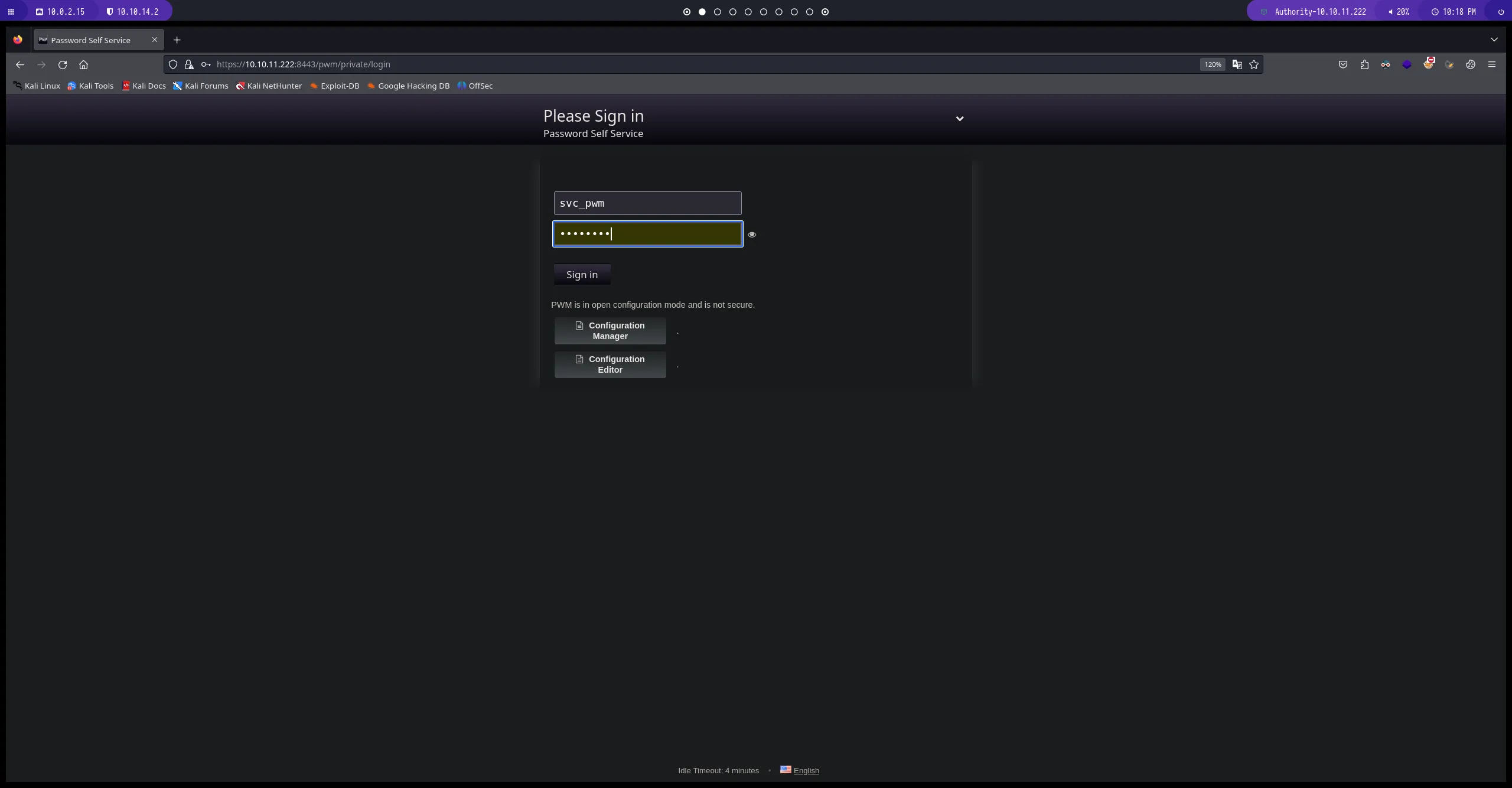Open the extensions puzzle icon
Viewport: 1512px width, 788px height.
pyautogui.click(x=1364, y=64)
